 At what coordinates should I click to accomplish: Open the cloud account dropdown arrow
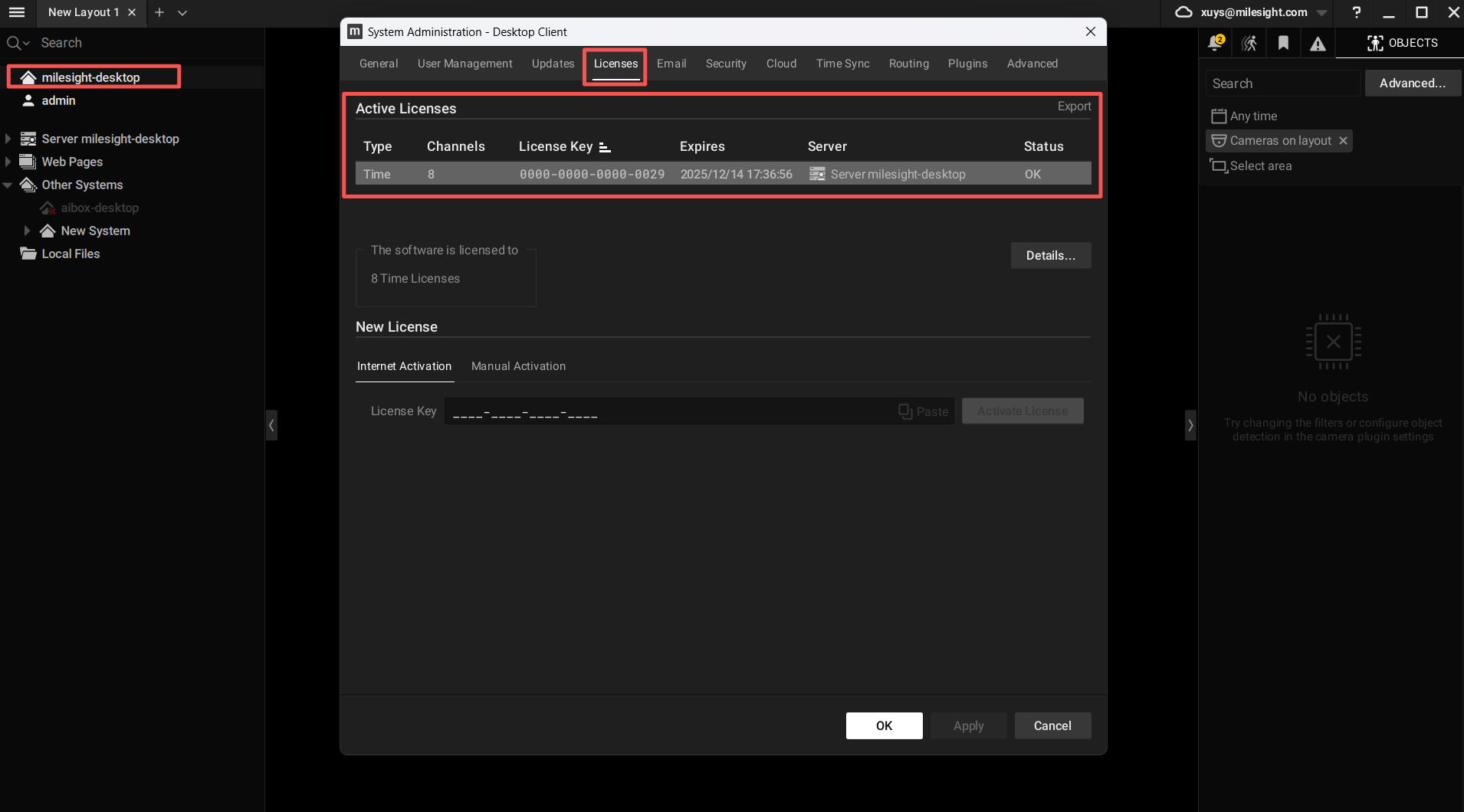pyautogui.click(x=1322, y=13)
